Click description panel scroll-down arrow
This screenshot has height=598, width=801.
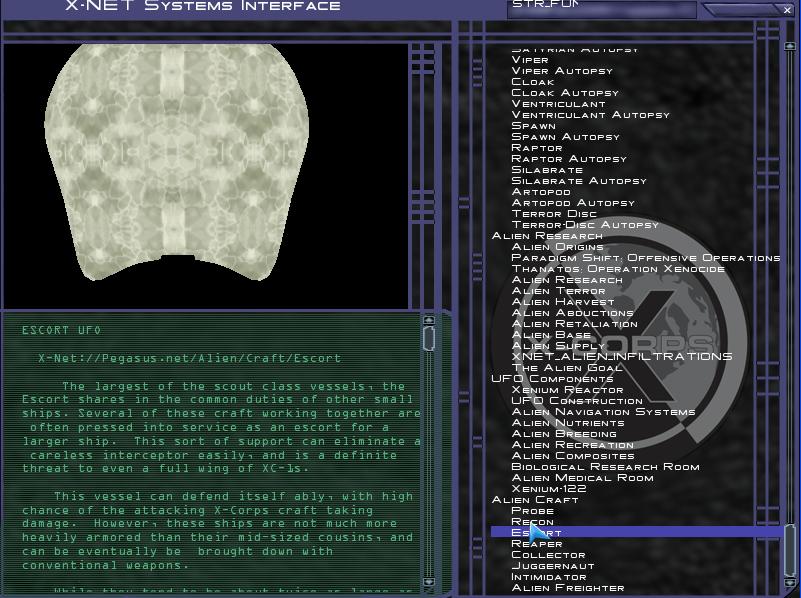point(429,582)
